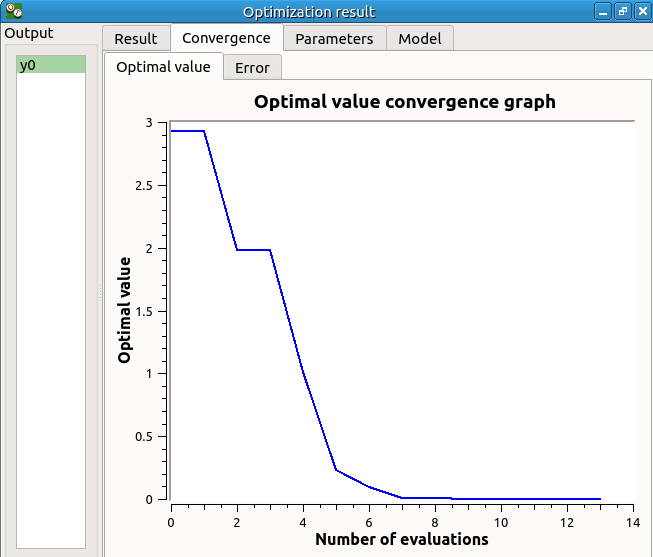Image resolution: width=653 pixels, height=557 pixels.
Task: Click the splitter handle beside the Output list
Action: pyautogui.click(x=100, y=295)
